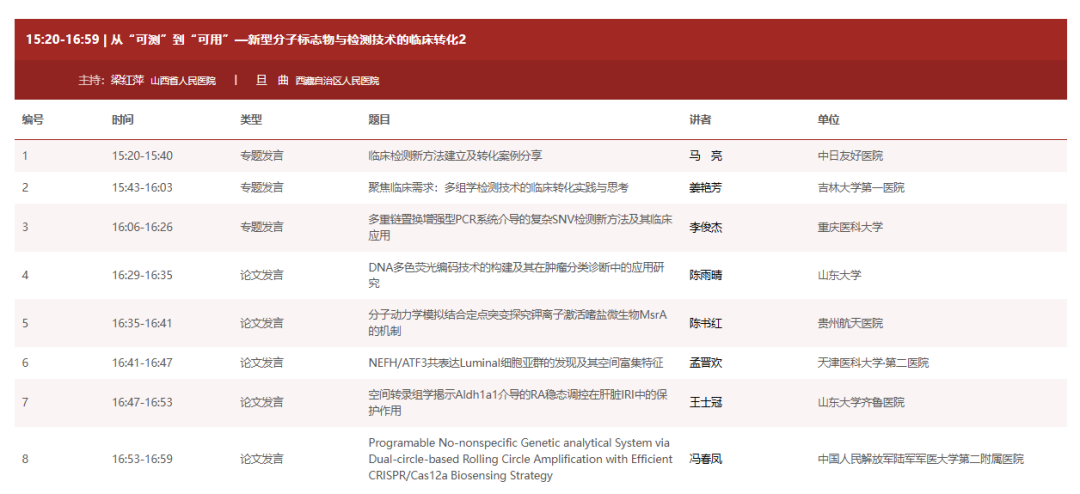Click the 讲者 column header
The width and height of the screenshot is (1080, 494).
pos(700,120)
